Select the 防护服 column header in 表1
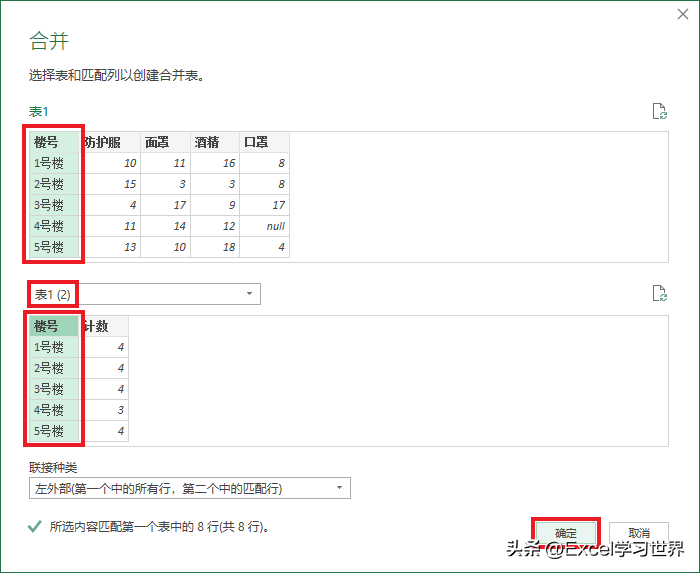This screenshot has width=700, height=573. (111, 142)
